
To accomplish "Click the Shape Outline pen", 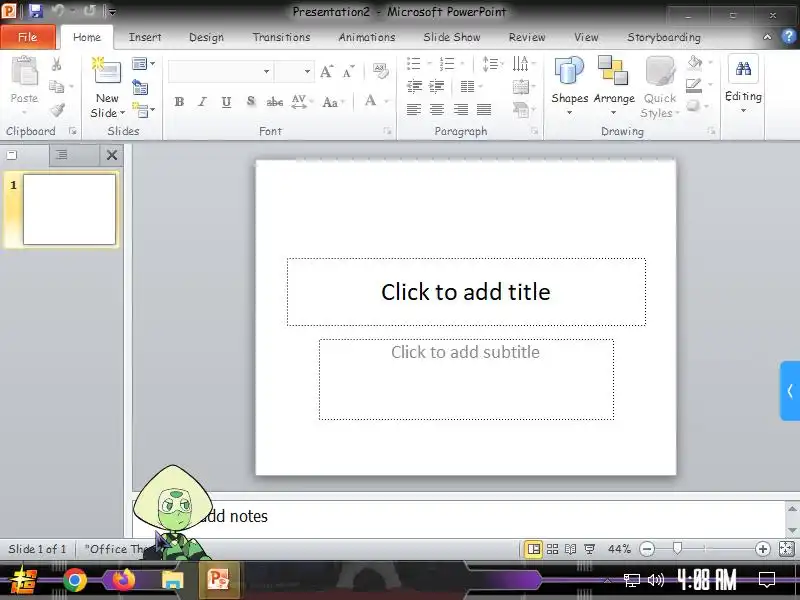I will (694, 85).
